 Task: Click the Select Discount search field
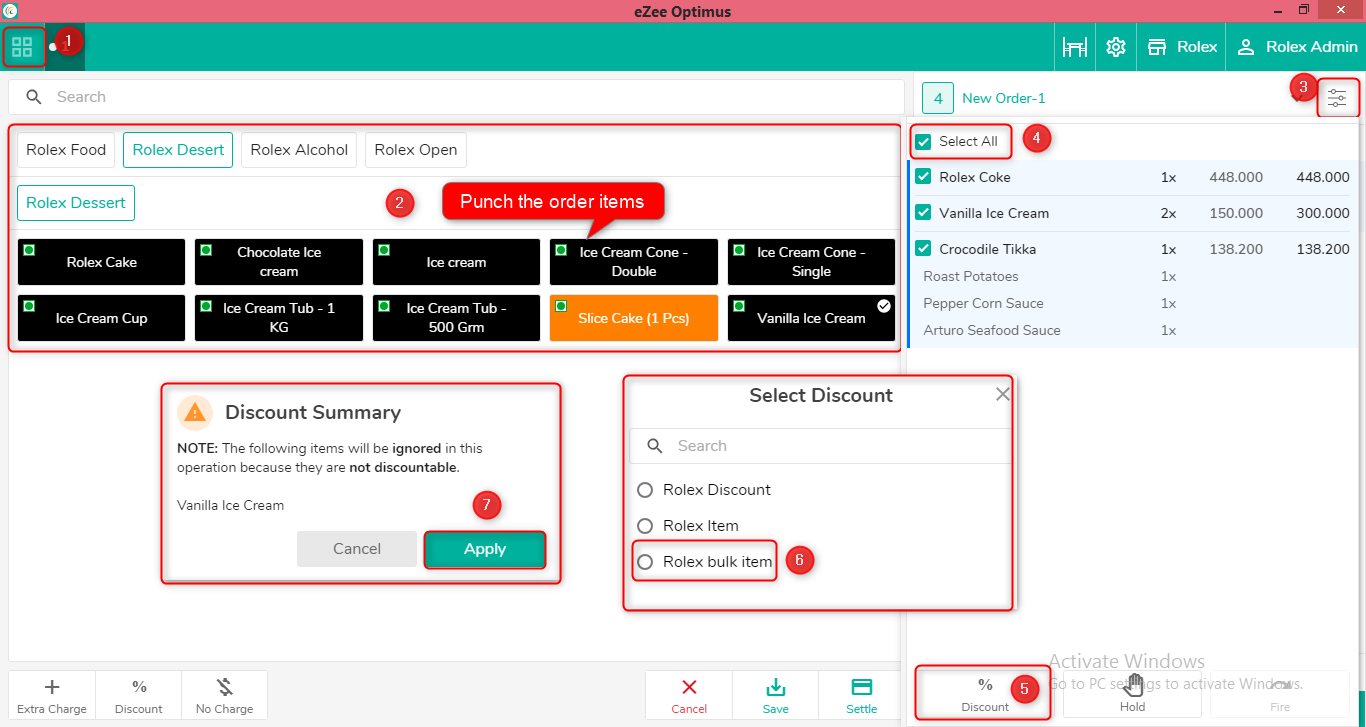pyautogui.click(x=820, y=446)
